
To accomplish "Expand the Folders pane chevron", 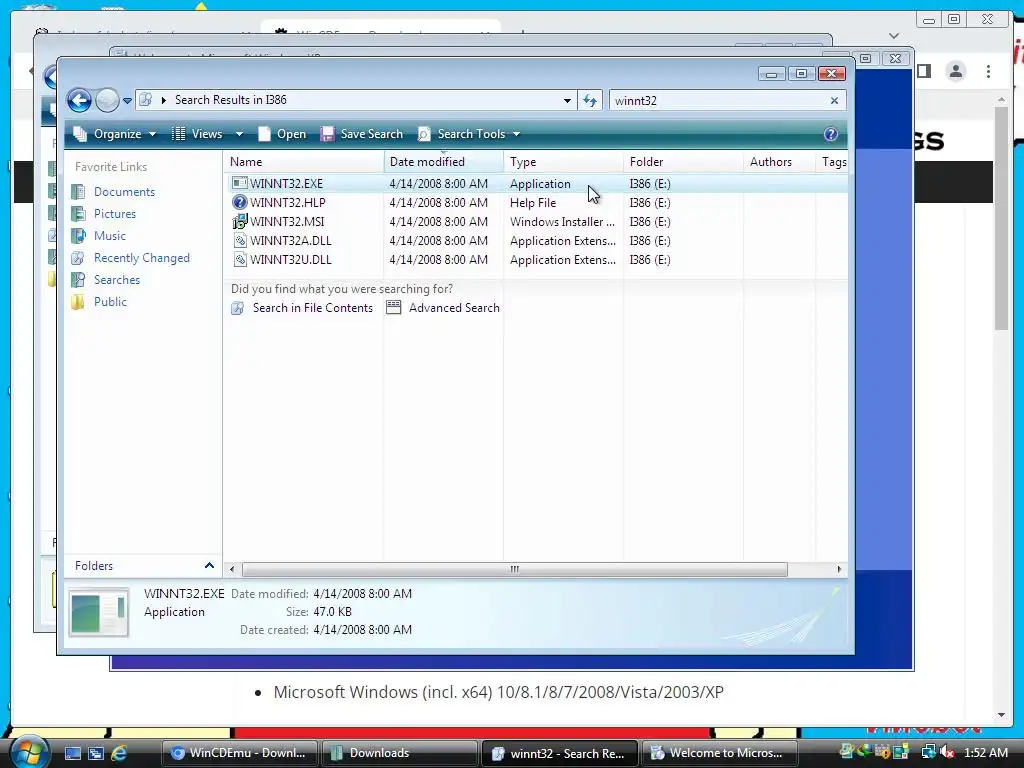I will pos(209,566).
